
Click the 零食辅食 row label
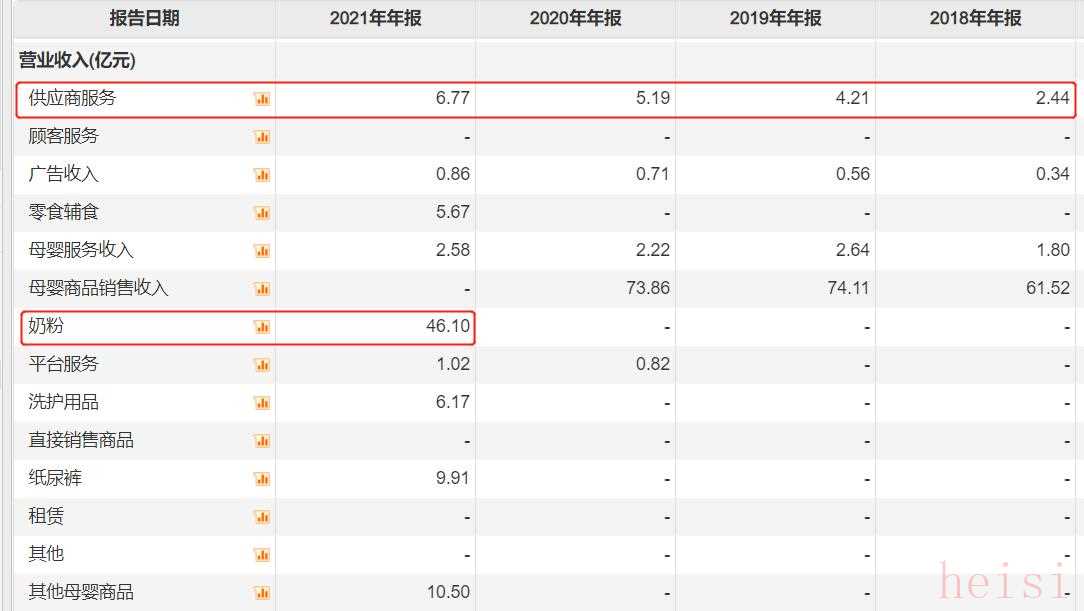tap(64, 212)
